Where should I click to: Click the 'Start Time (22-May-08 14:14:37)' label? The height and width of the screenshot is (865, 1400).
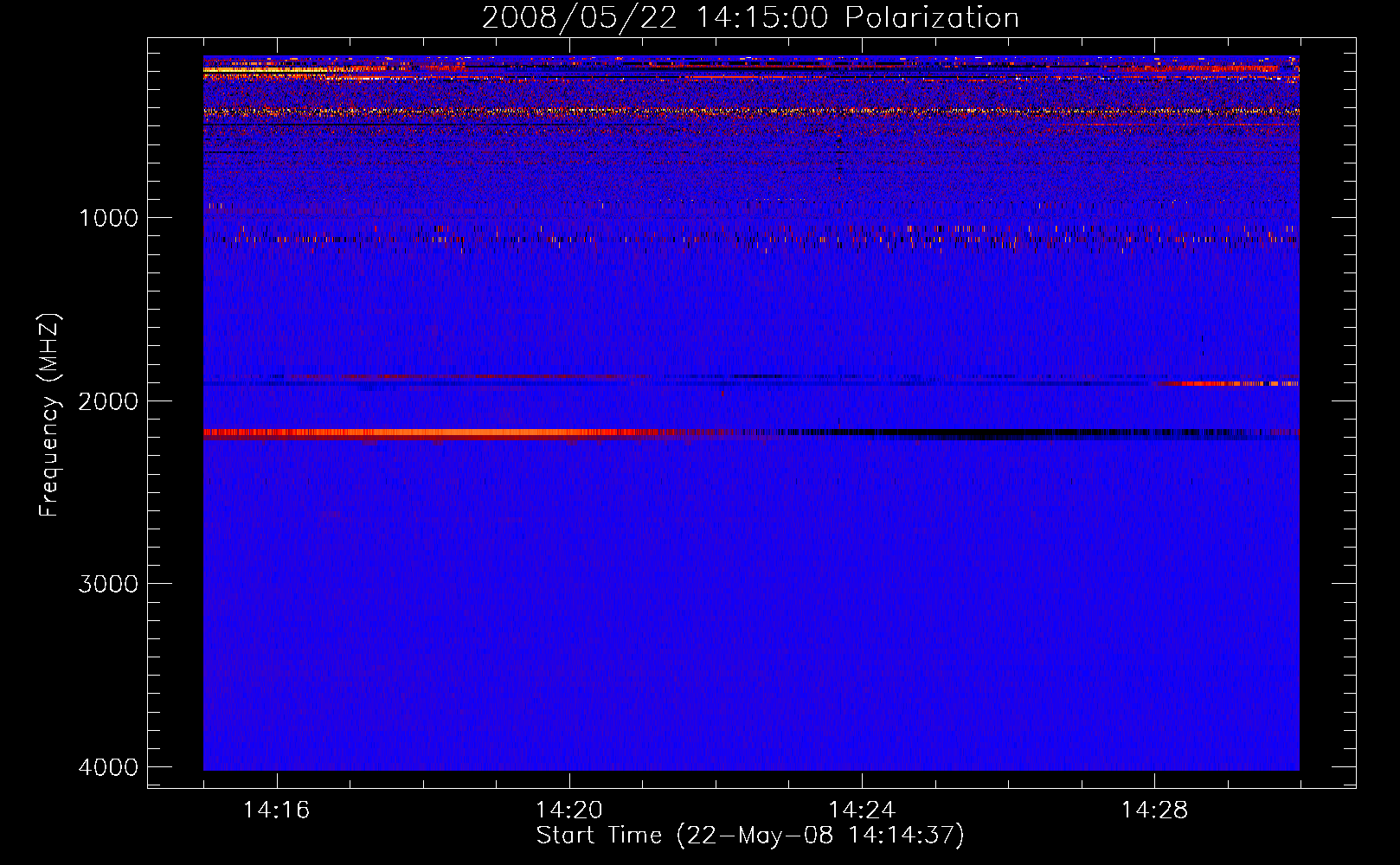point(750,836)
